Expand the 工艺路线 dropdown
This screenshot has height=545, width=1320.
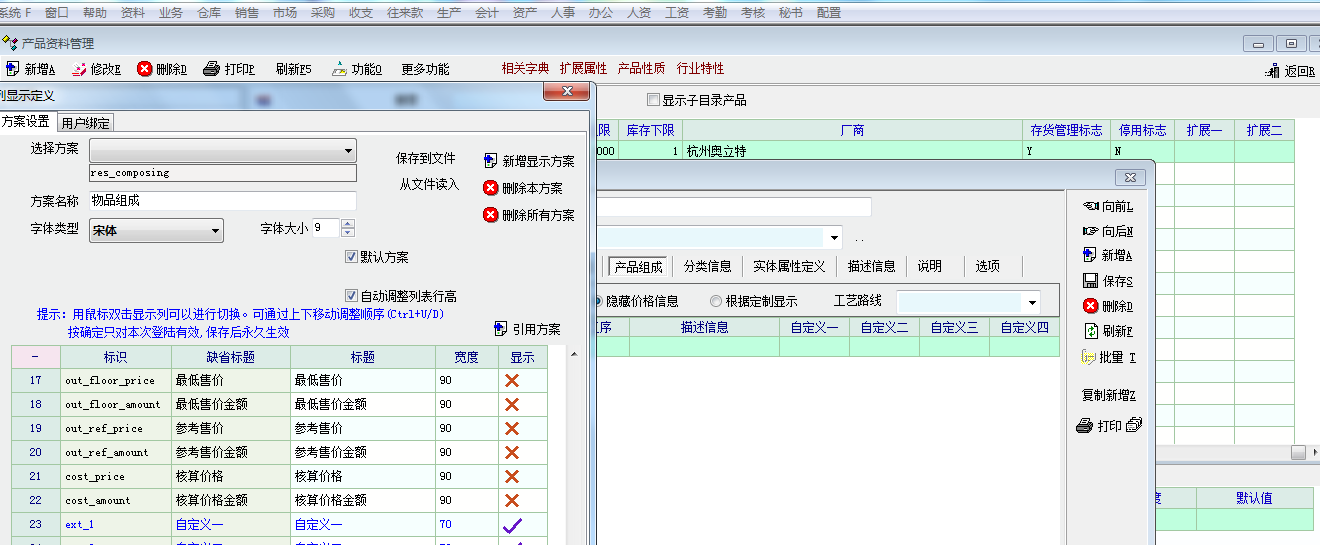pyautogui.click(x=1031, y=302)
